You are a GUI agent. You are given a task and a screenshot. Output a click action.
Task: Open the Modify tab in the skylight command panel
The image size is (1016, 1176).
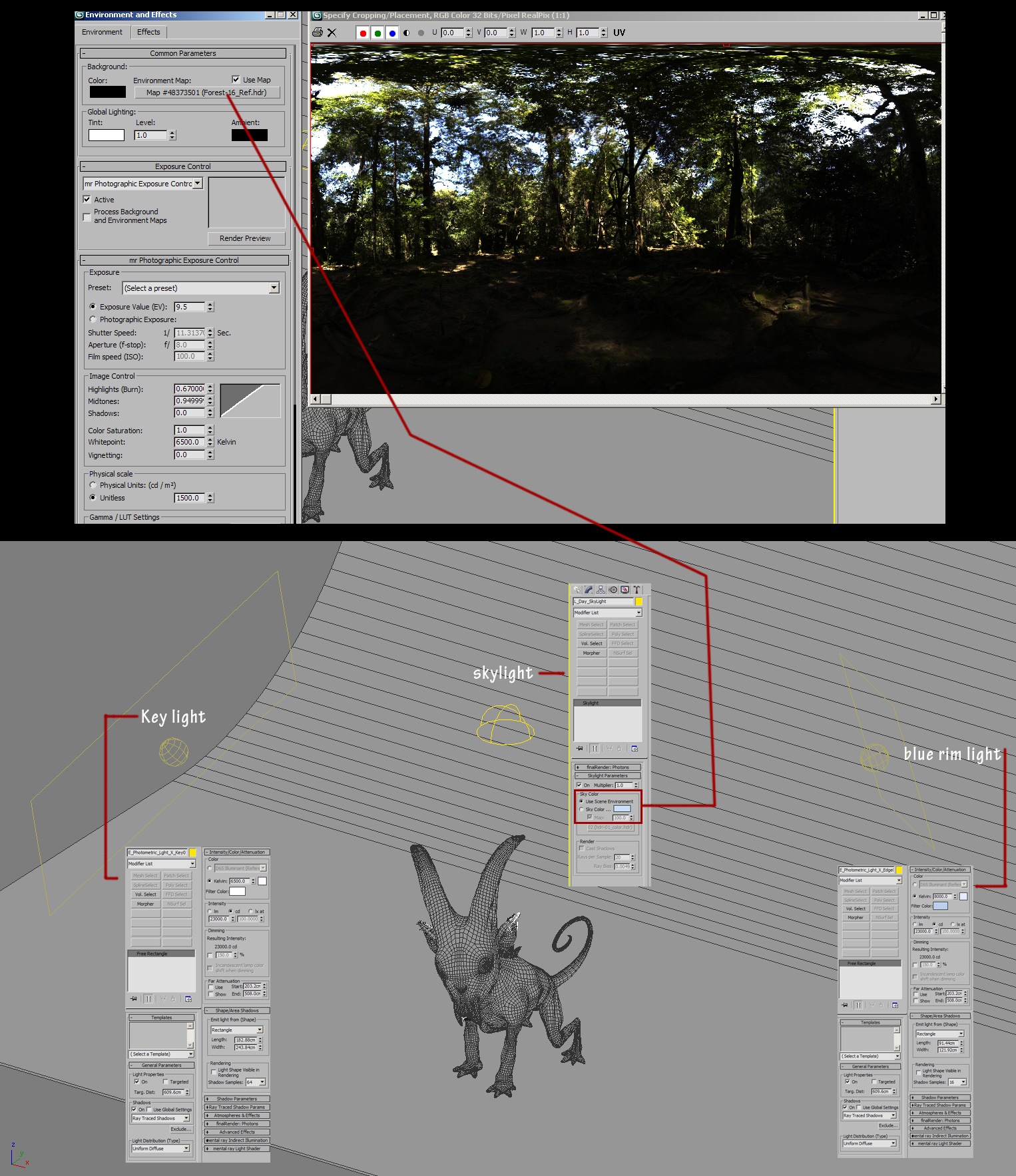click(589, 590)
